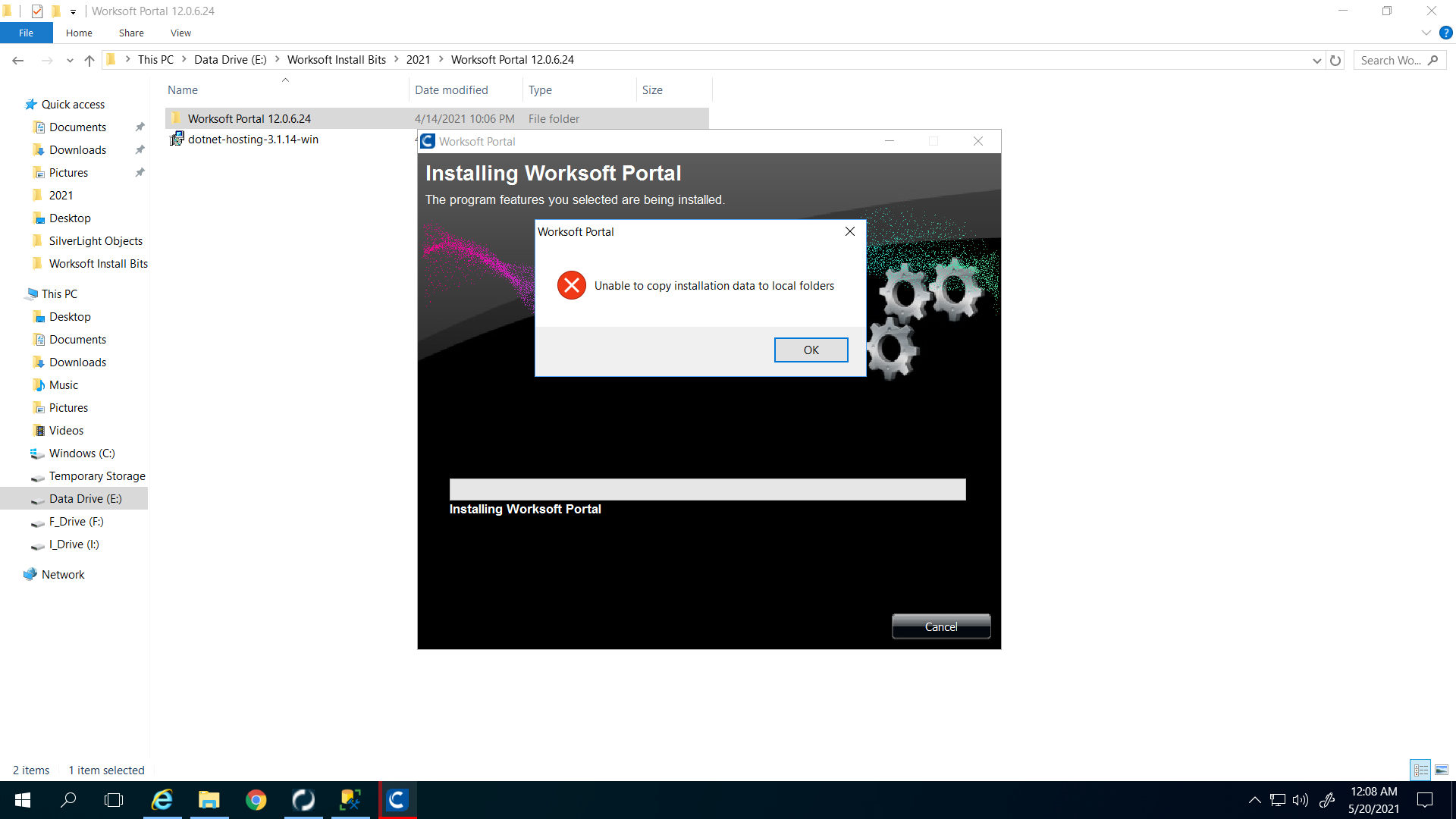Open network status tray icon

tap(1278, 800)
